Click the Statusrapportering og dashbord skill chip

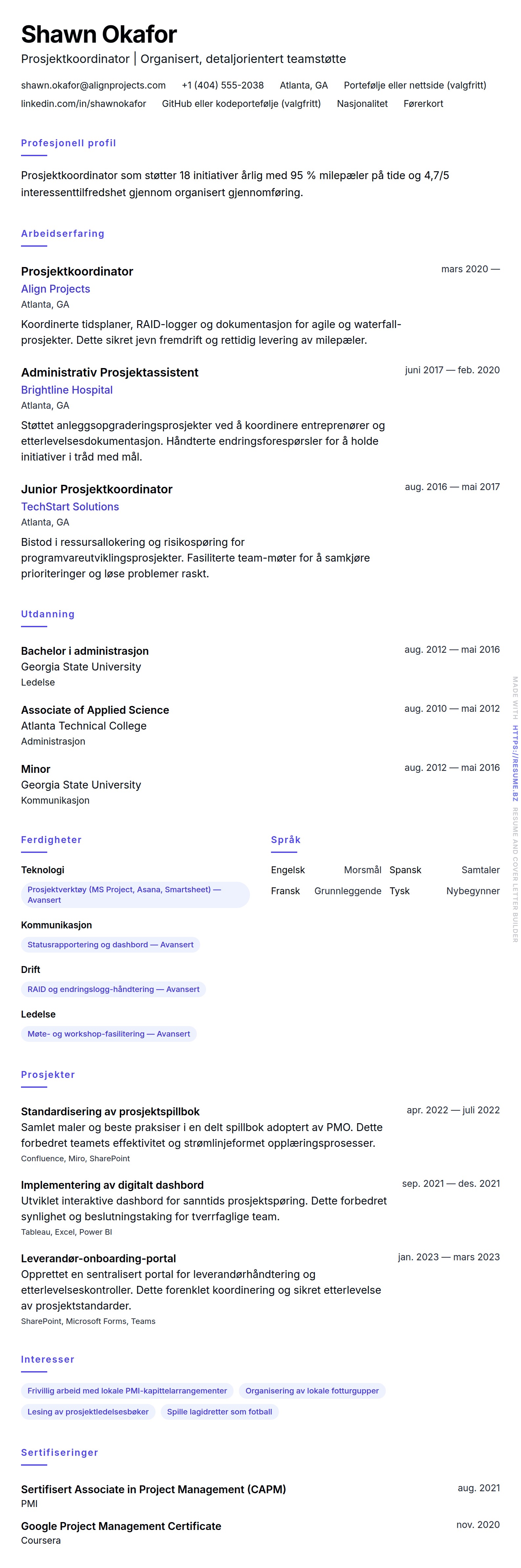[110, 945]
